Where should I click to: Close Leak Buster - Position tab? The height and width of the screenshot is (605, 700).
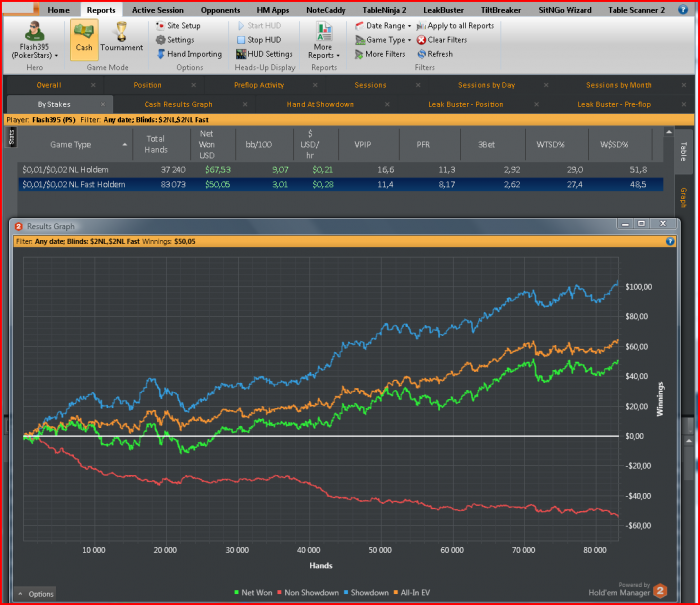point(536,104)
